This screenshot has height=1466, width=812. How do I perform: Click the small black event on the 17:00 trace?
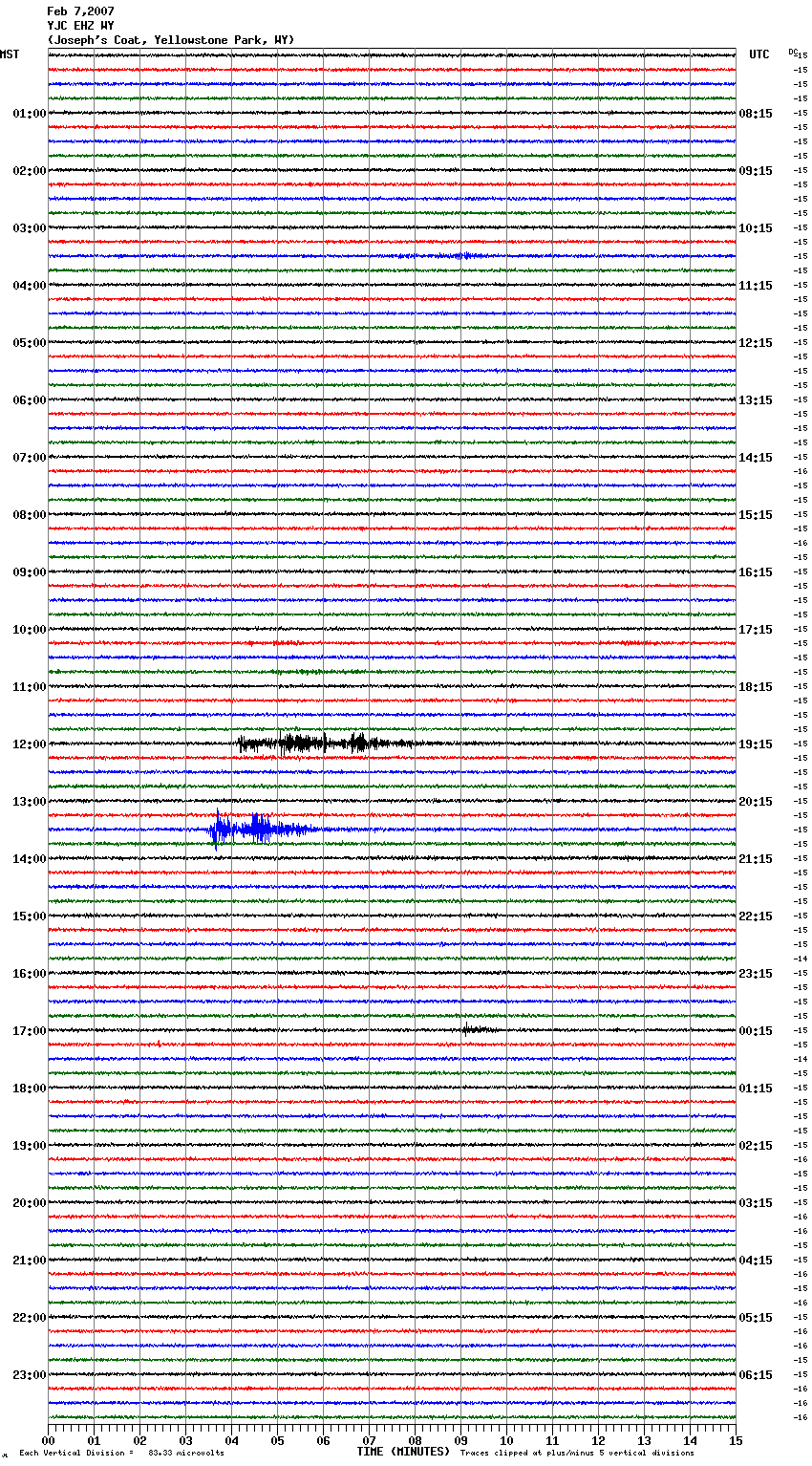click(478, 1029)
